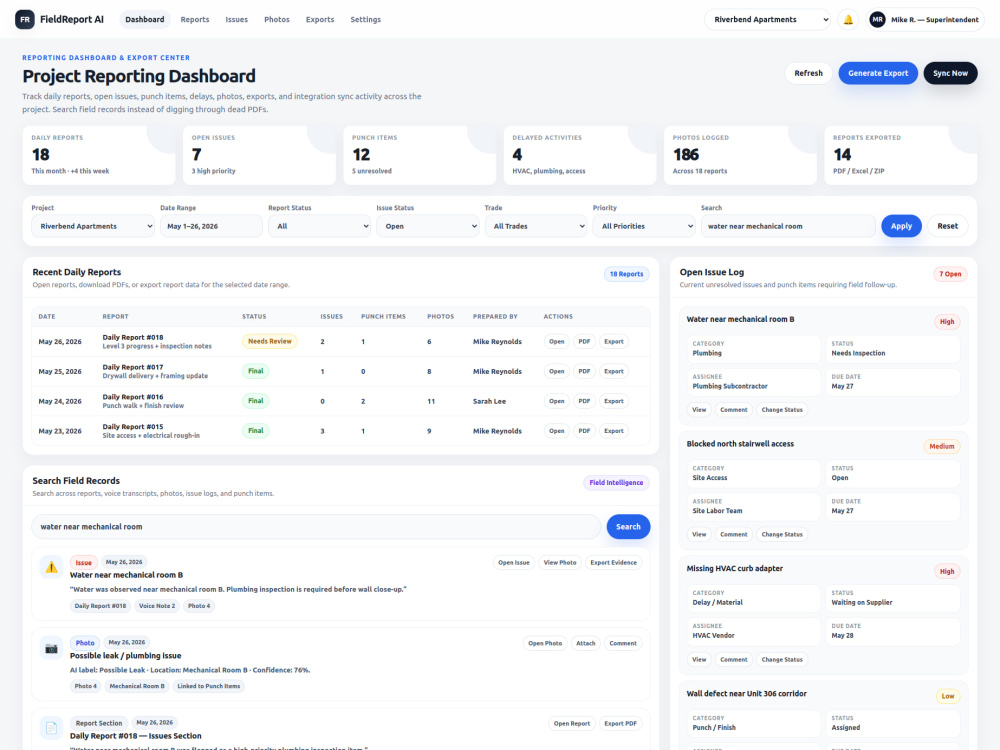Apply the filters

(901, 226)
